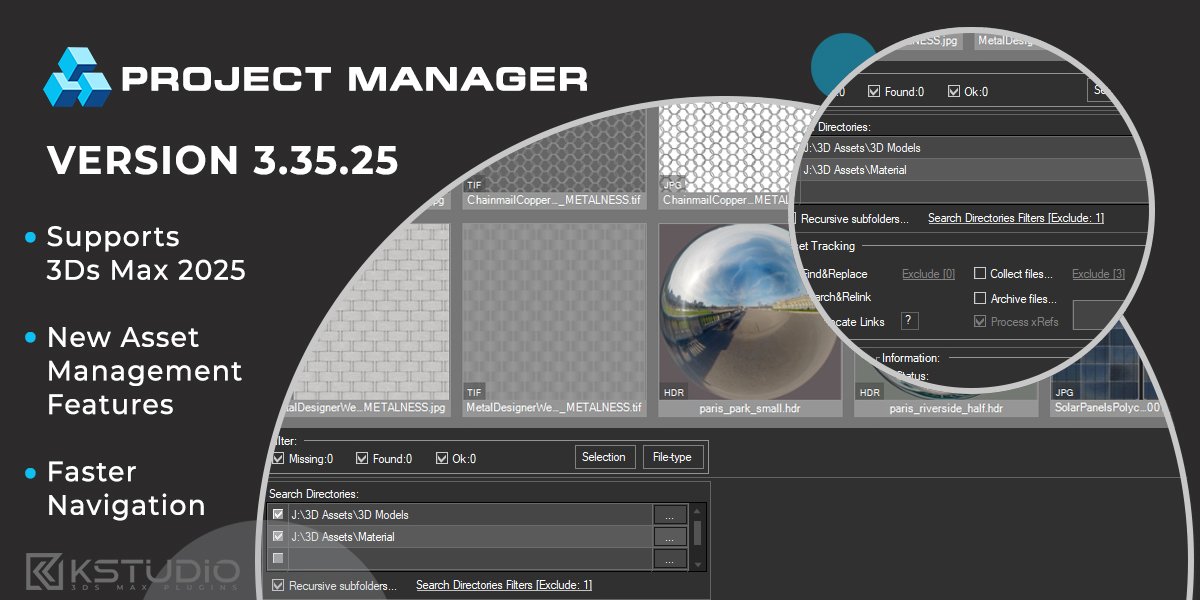1200x600 pixels.
Task: Select the paris_park_small.hdr thumbnail
Action: click(750, 320)
